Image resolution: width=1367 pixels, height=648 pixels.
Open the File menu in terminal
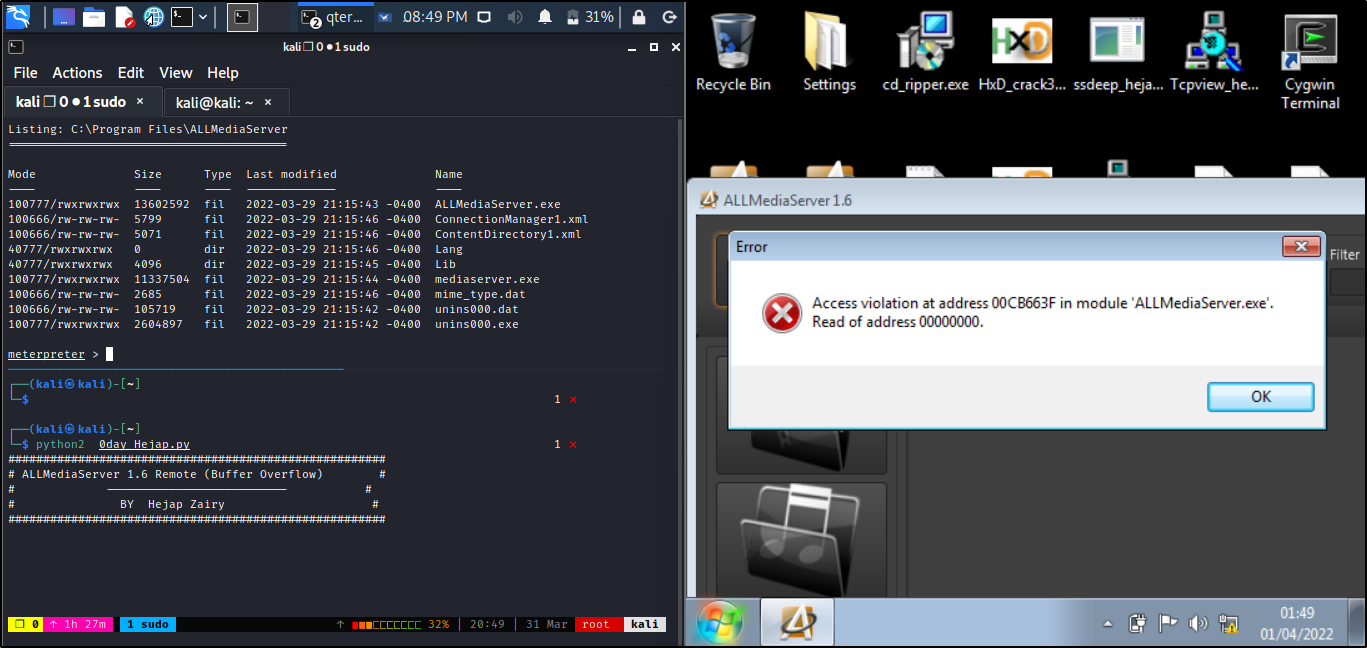click(25, 73)
